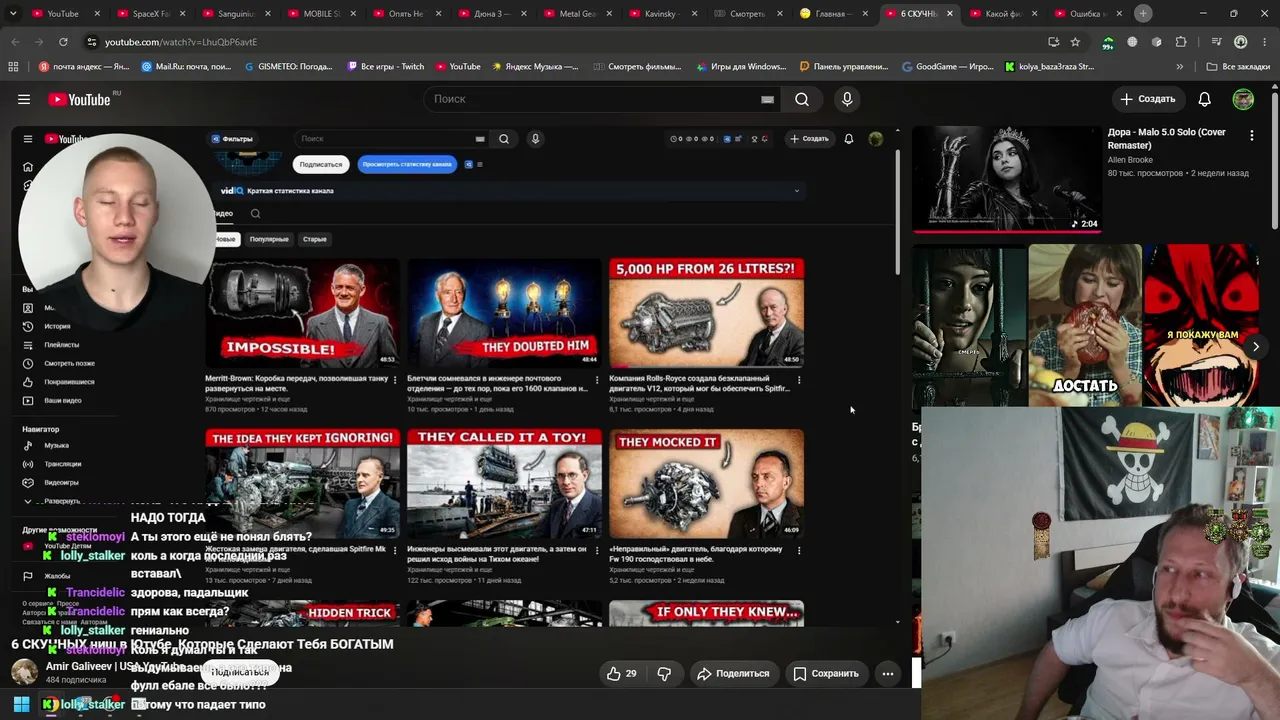This screenshot has width=1280, height=720.
Task: Switch to the Kavinsky tab
Action: point(662,13)
